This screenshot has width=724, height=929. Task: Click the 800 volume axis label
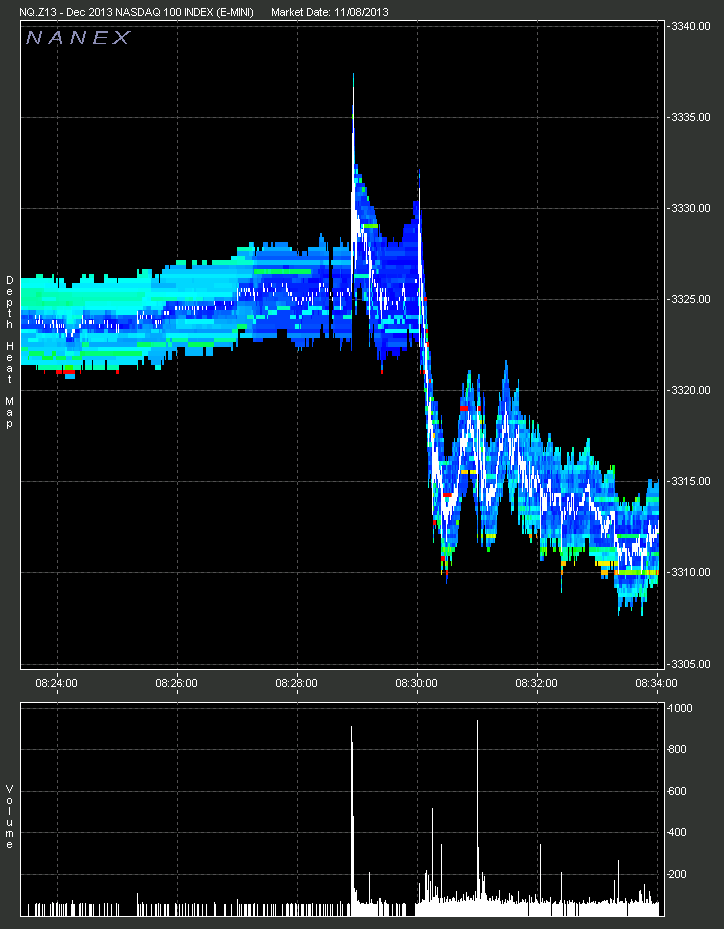tap(680, 749)
